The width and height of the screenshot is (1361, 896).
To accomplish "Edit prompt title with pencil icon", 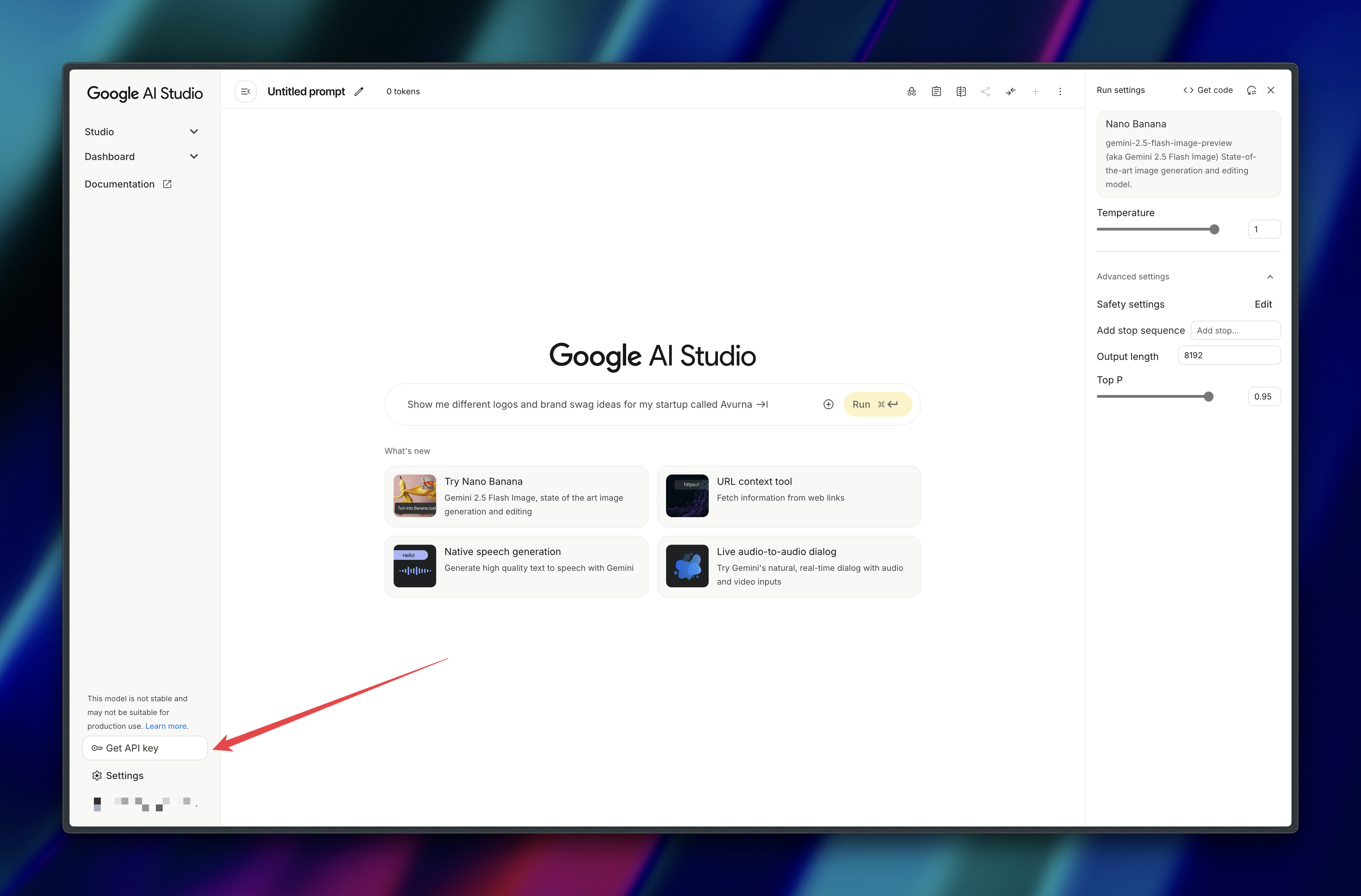I will 359,92.
